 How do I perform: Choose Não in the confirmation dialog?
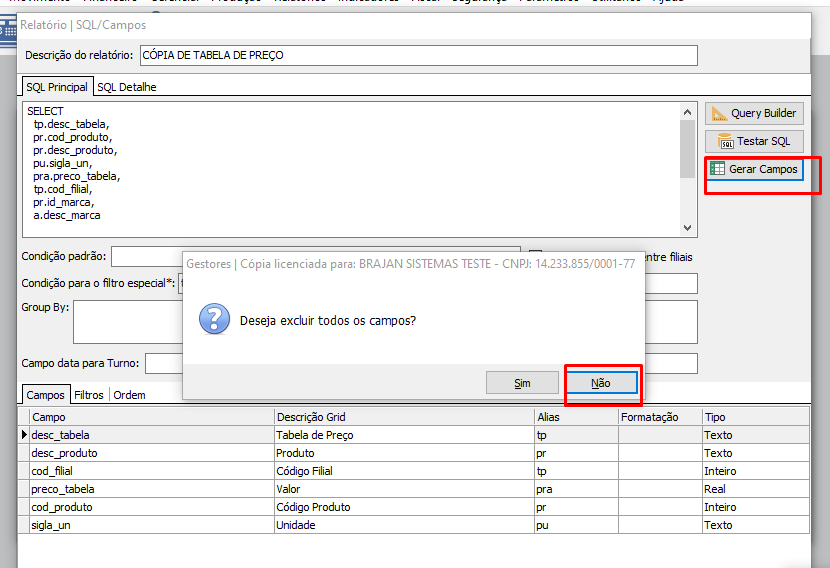[x=601, y=383]
